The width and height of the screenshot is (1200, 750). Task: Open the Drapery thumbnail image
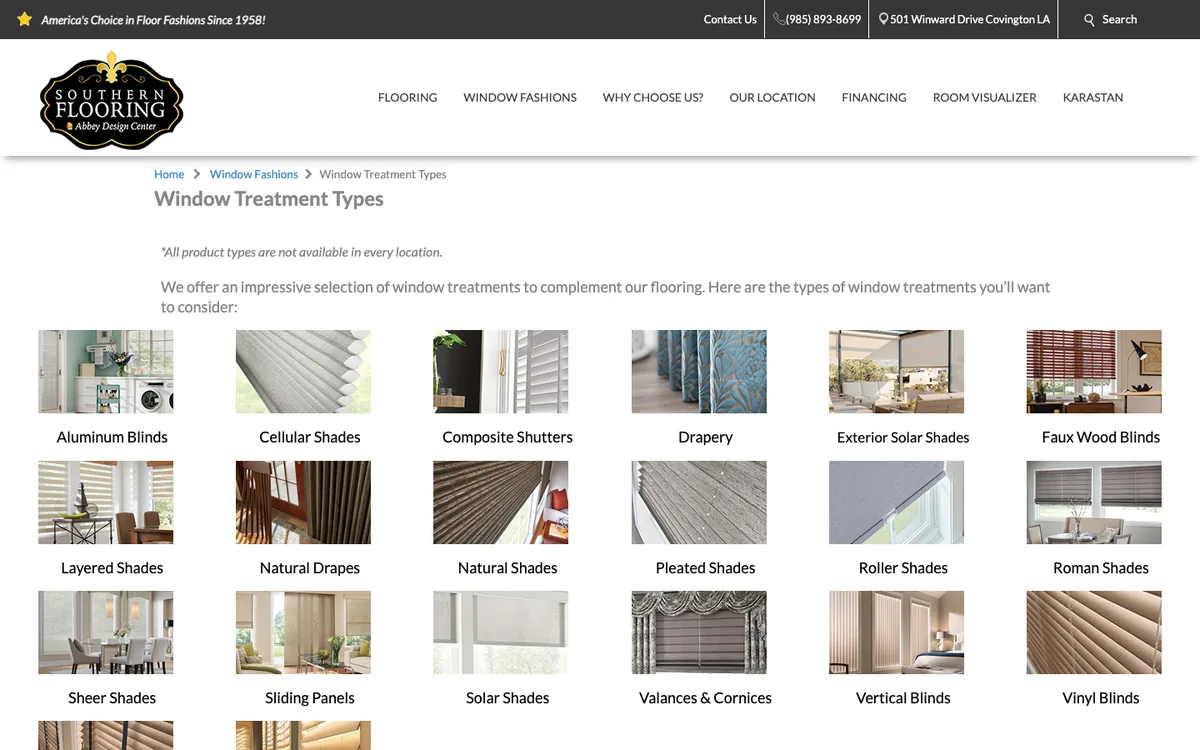tap(699, 372)
